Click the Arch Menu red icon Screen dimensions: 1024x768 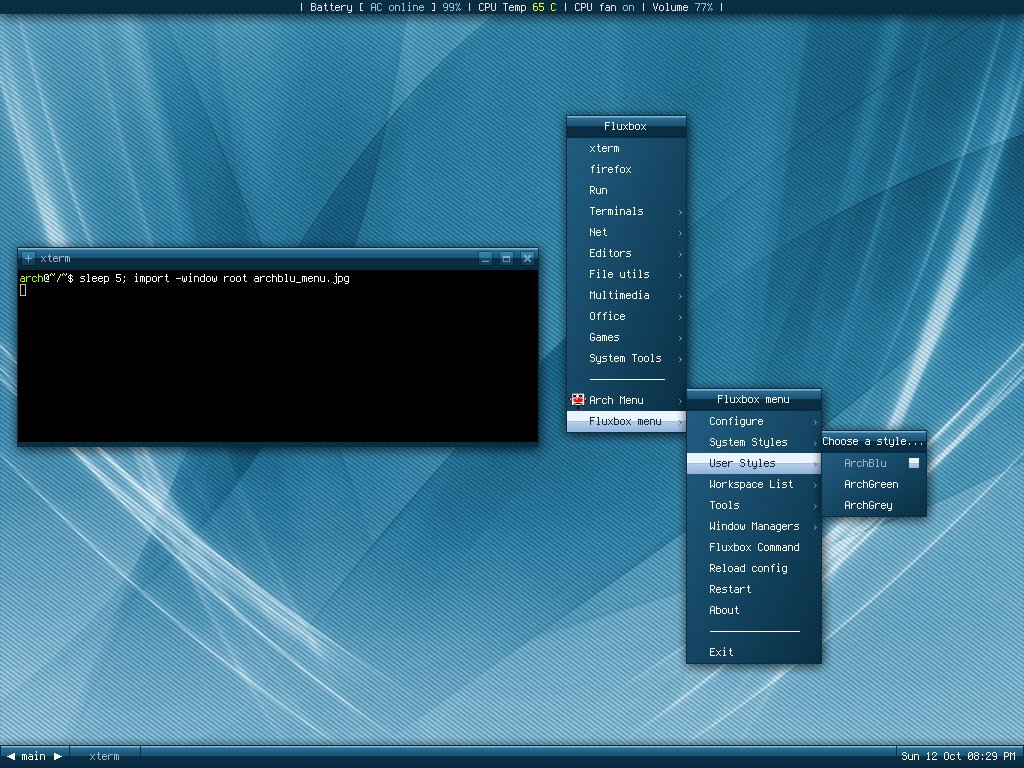(x=577, y=400)
